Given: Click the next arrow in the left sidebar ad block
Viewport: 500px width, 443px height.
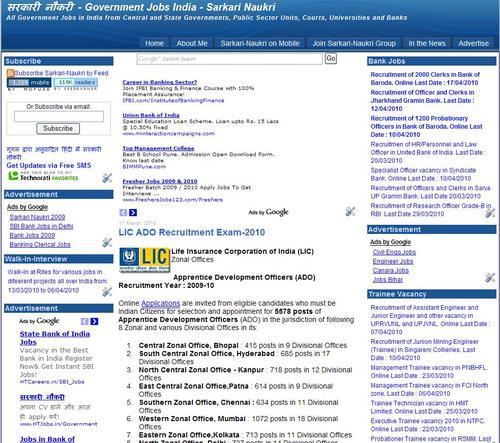Looking at the screenshot, I should (x=94, y=321).
